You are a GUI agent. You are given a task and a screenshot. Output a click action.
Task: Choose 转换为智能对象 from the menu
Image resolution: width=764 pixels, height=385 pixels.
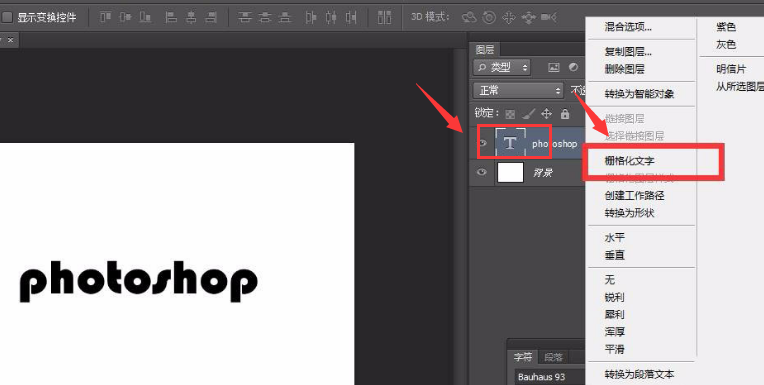tap(639, 94)
